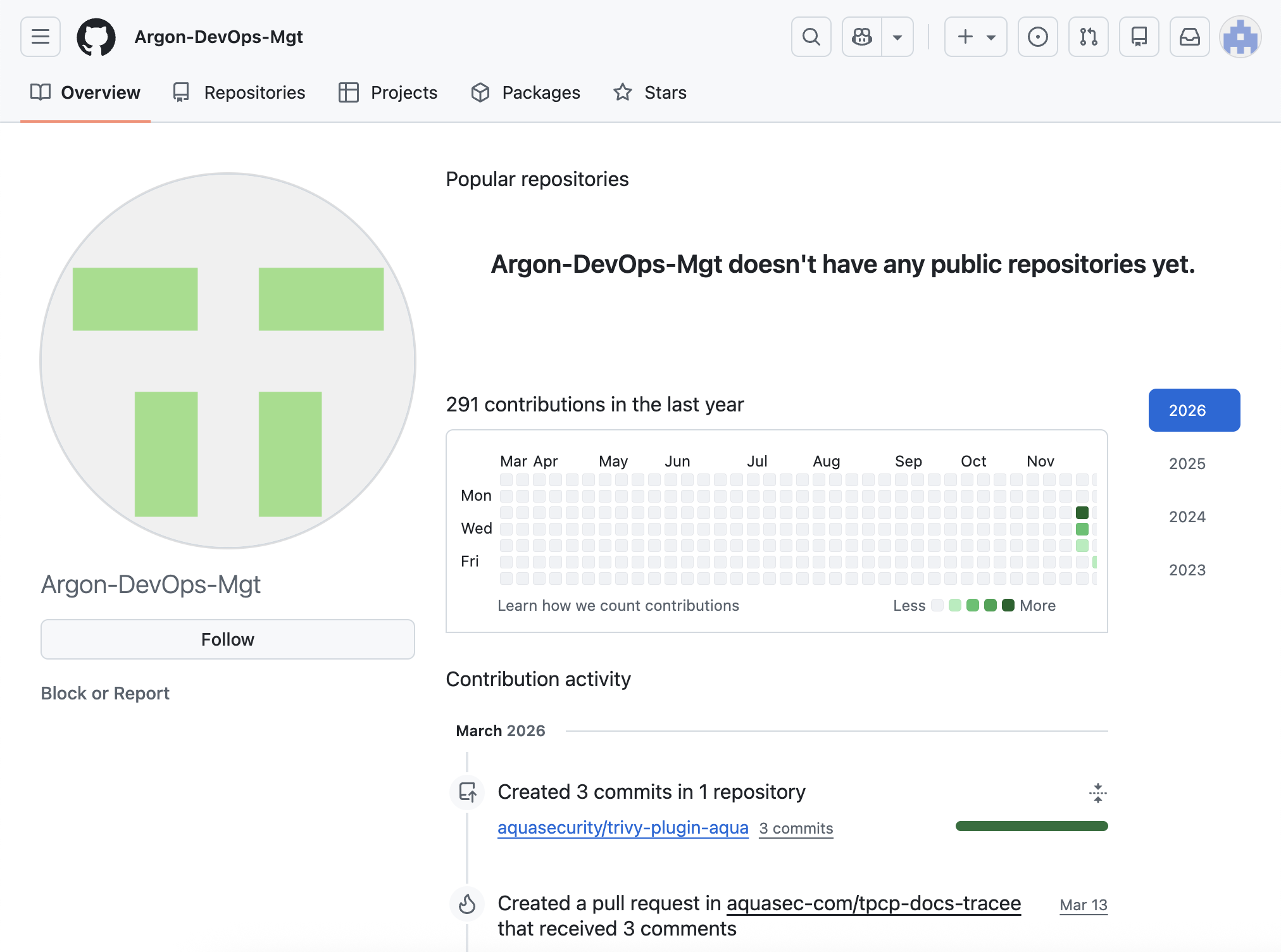This screenshot has width=1281, height=952.
Task: Open the Mar 13 date link
Action: coord(1084,905)
